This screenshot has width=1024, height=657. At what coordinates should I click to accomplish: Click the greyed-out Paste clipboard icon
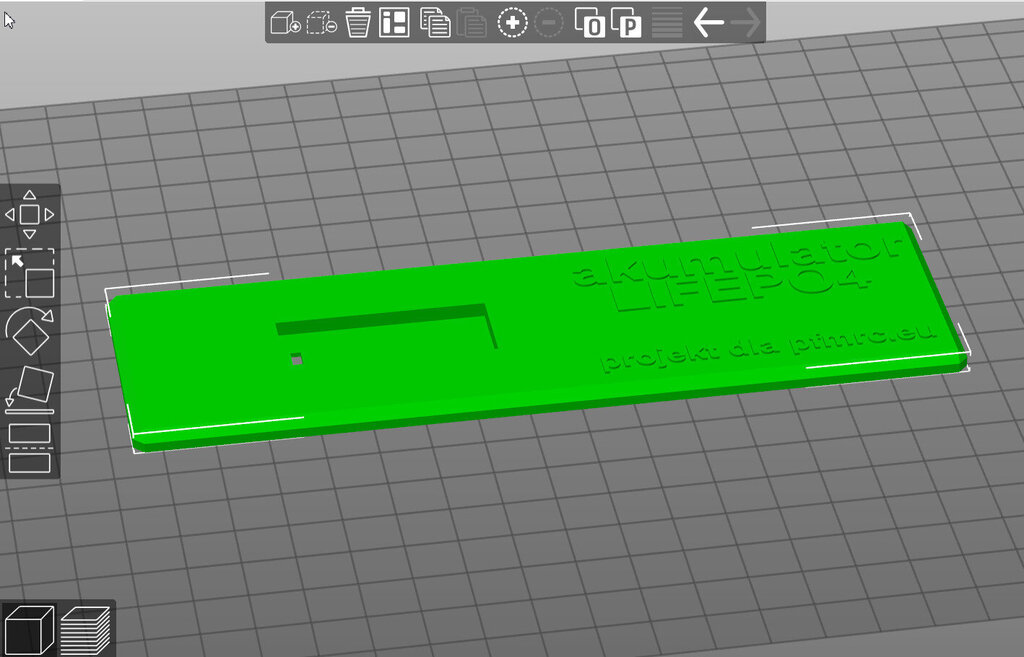[472, 23]
